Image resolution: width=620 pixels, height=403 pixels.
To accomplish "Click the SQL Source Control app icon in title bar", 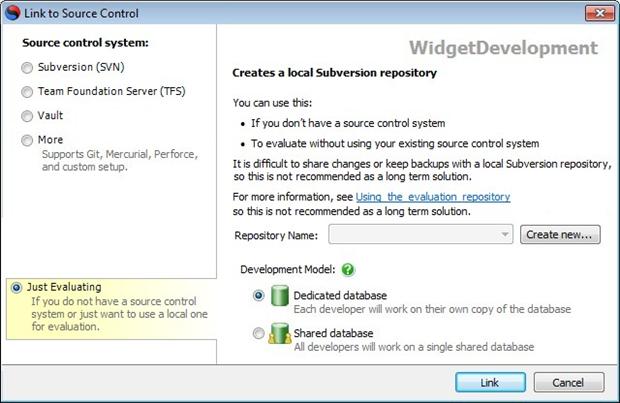I will coord(13,13).
